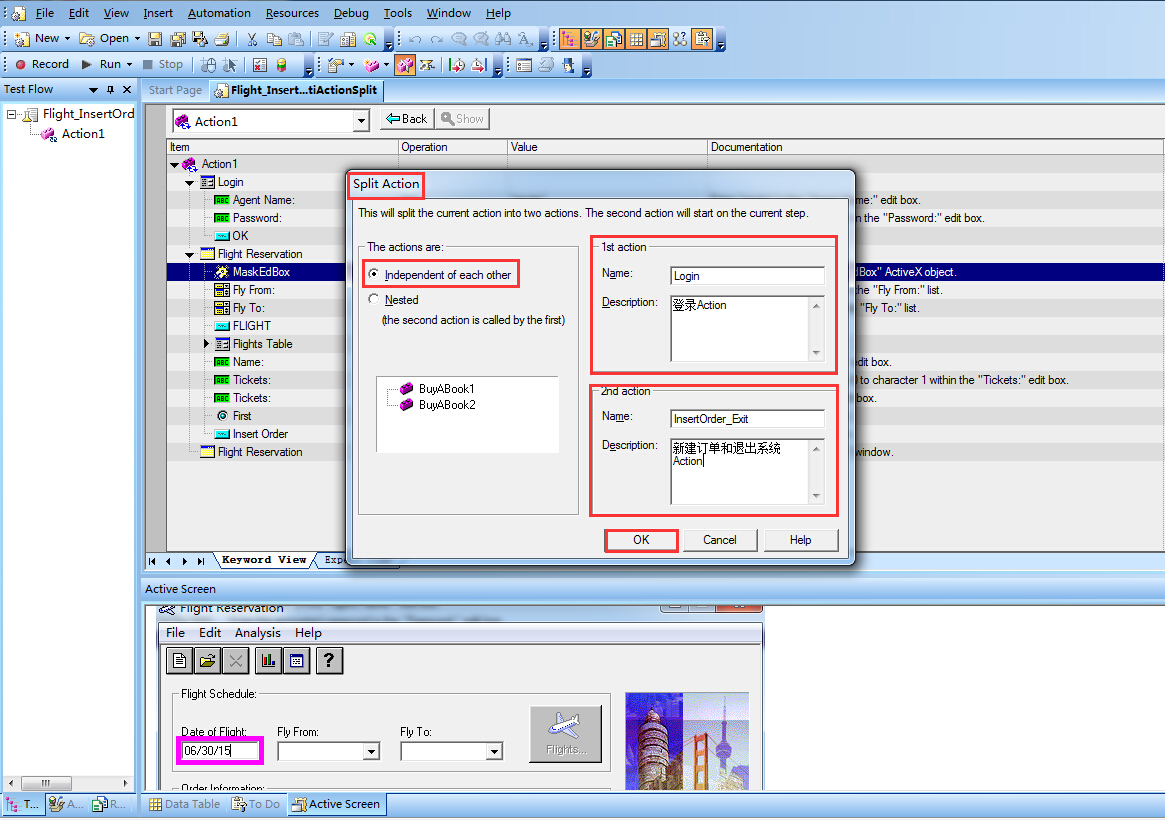
Task: Select BuyABook2 in the action tree
Action: (438, 405)
